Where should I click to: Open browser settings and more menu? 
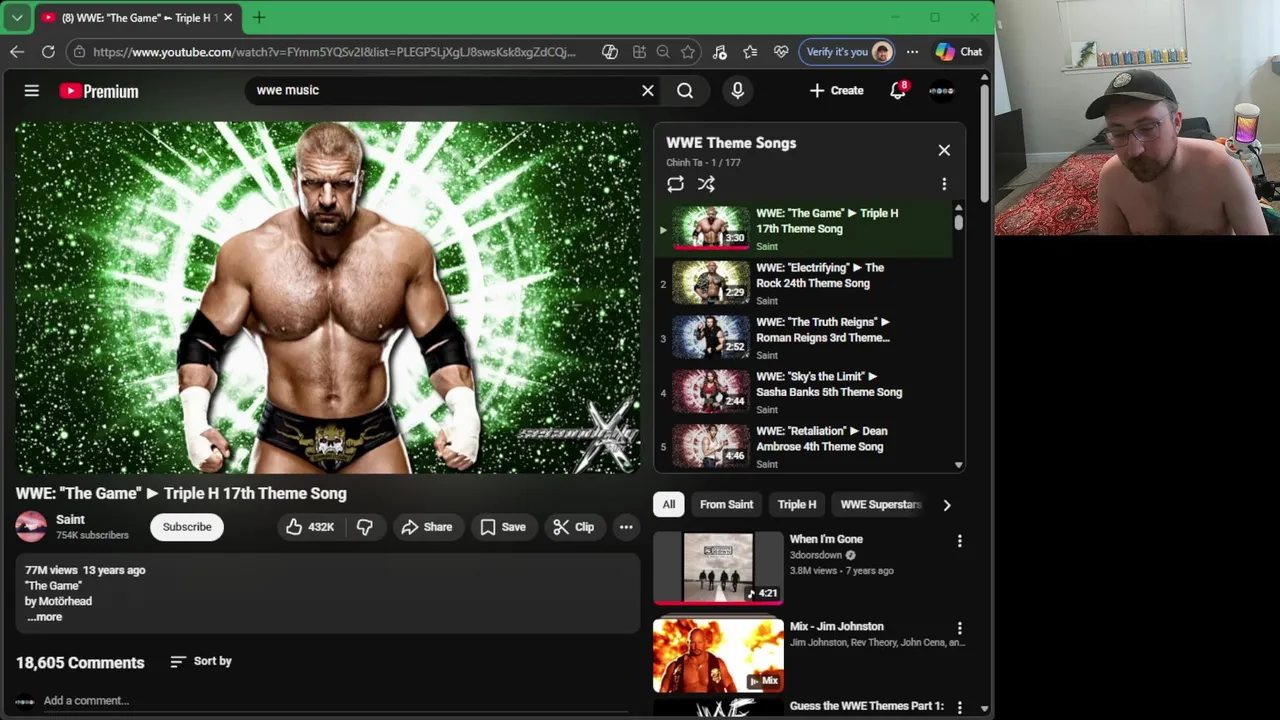tap(912, 52)
